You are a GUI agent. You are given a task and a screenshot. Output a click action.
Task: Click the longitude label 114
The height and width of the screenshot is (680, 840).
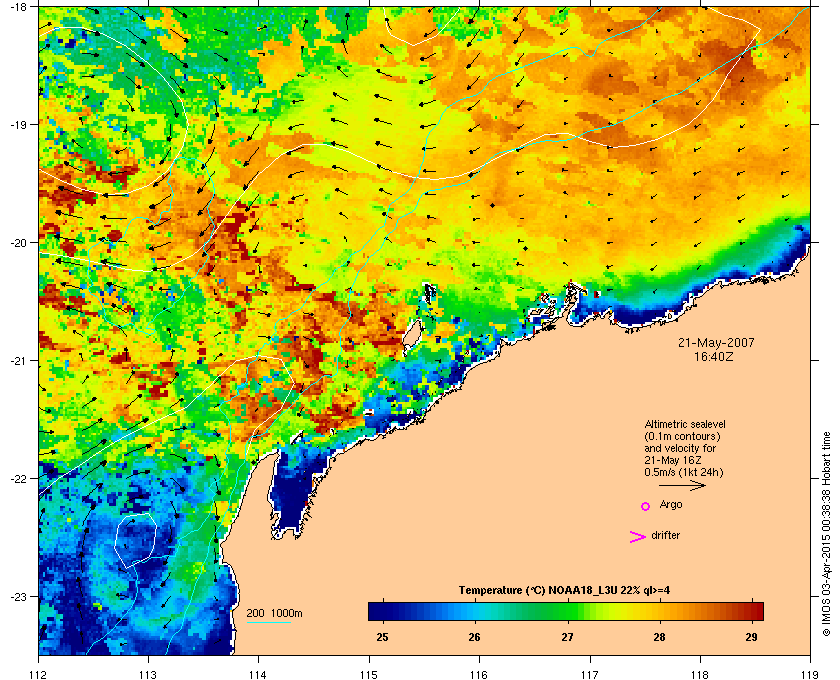pyautogui.click(x=258, y=675)
